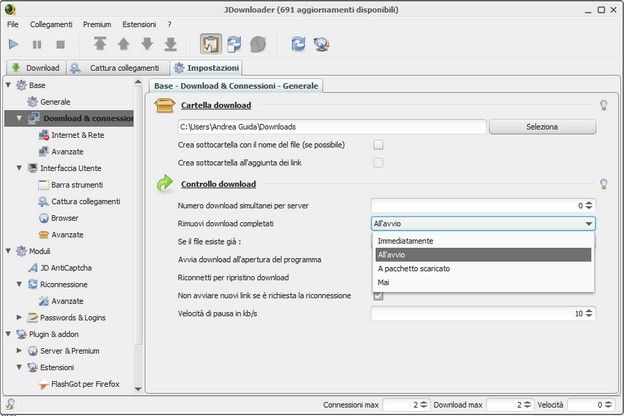624x416 pixels.
Task: Adjust Velocità spinner in status bar
Action: pos(608,404)
